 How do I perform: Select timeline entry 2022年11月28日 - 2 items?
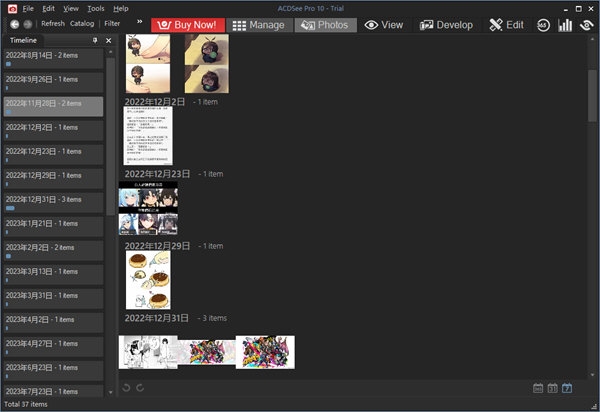53,107
